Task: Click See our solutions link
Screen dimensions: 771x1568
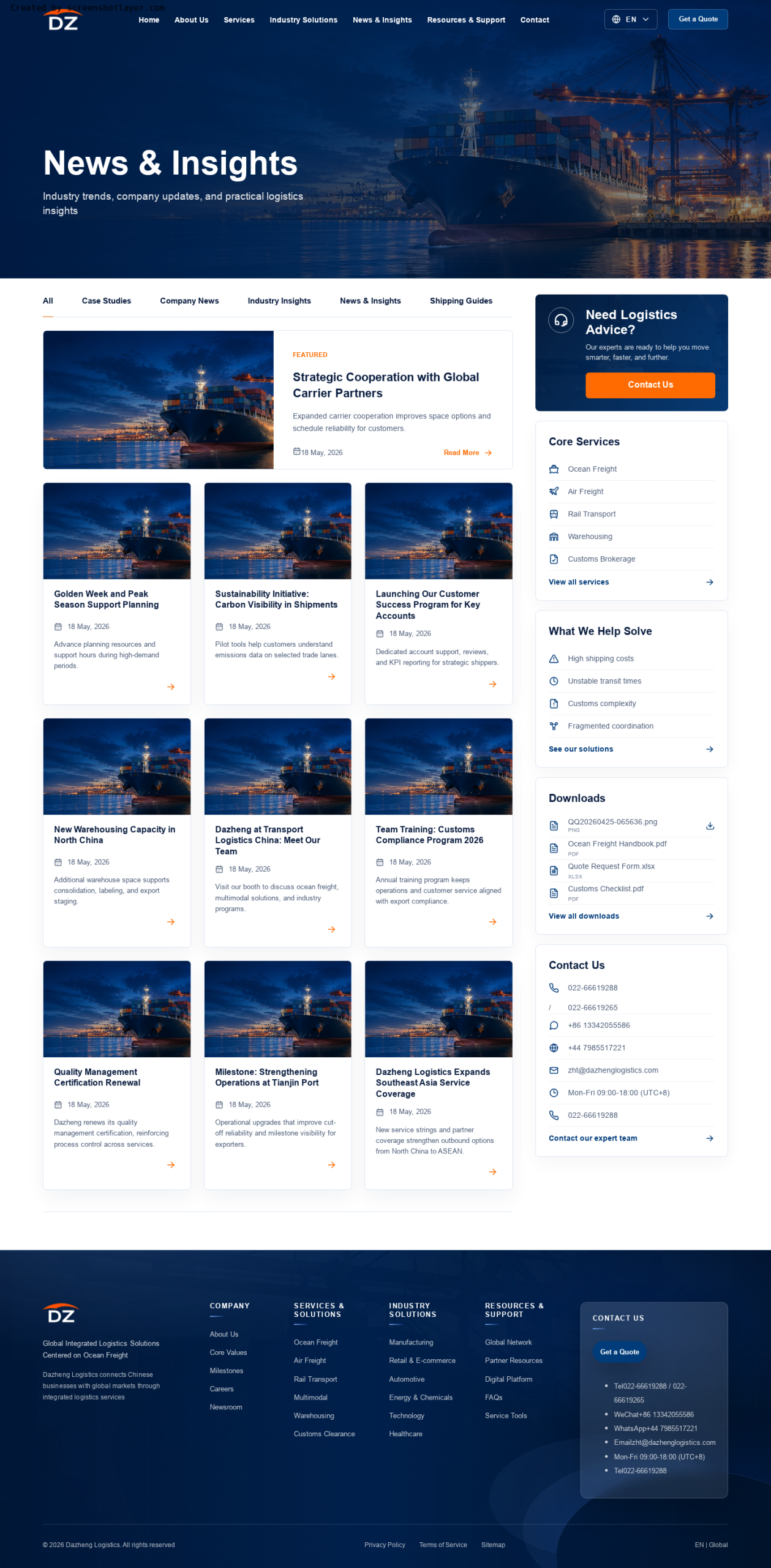Action: click(x=631, y=749)
